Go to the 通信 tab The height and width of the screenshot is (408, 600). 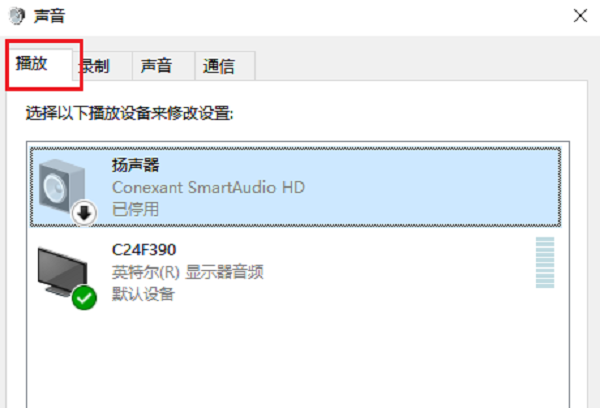(x=218, y=67)
